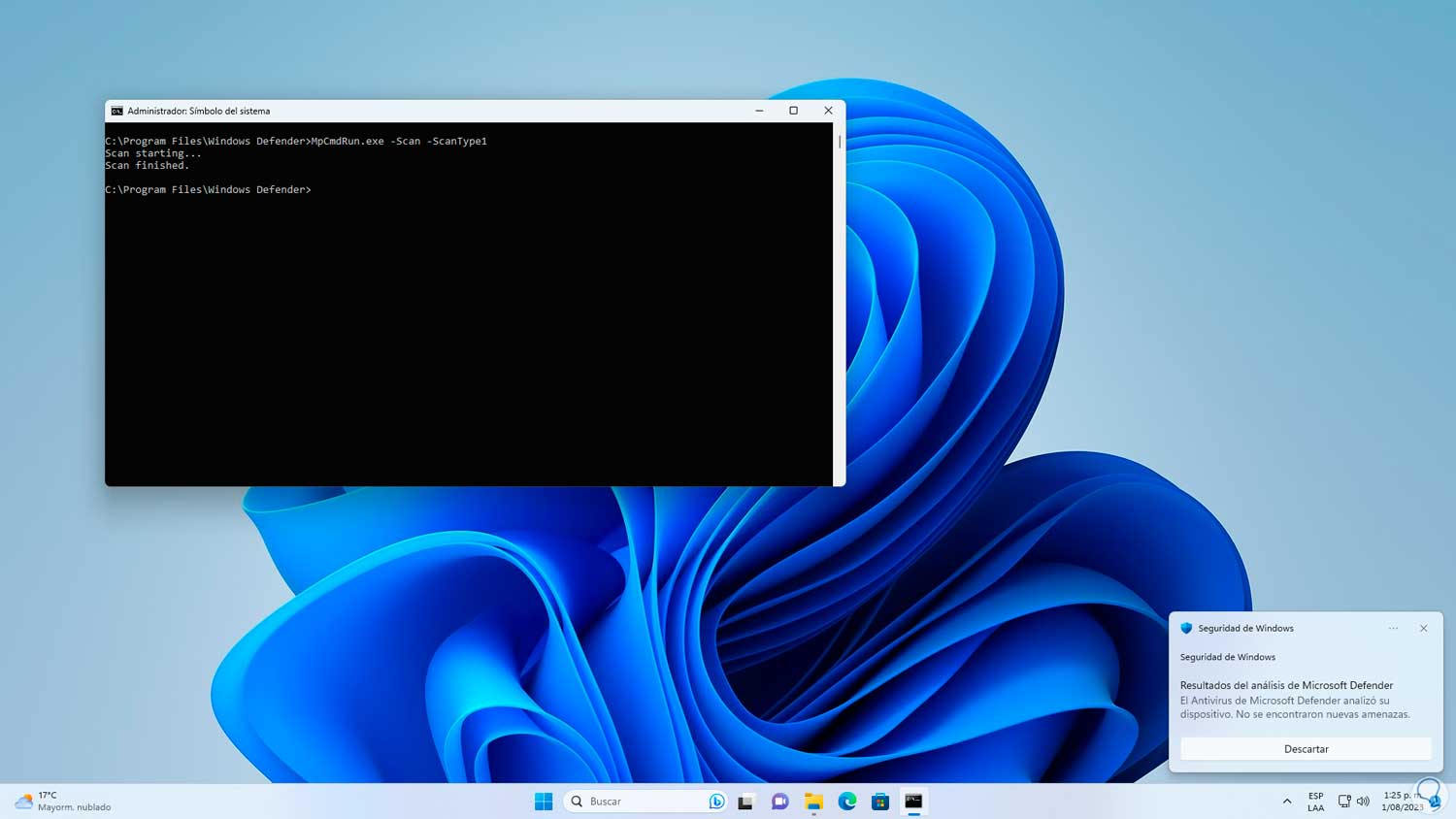Click the 'No se encontraron nuevas amenazas' message
Screen dimensions: 1456x819
tap(1323, 714)
